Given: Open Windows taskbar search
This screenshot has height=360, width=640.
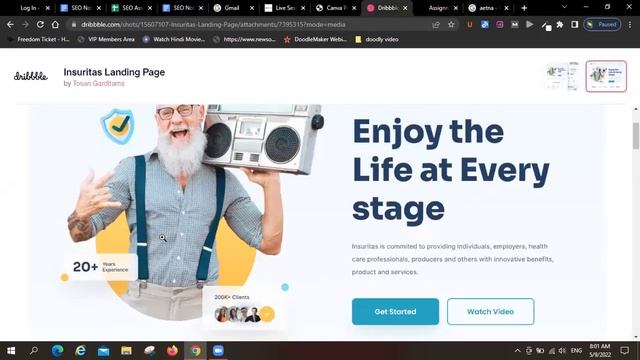Looking at the screenshot, I should 34,351.
